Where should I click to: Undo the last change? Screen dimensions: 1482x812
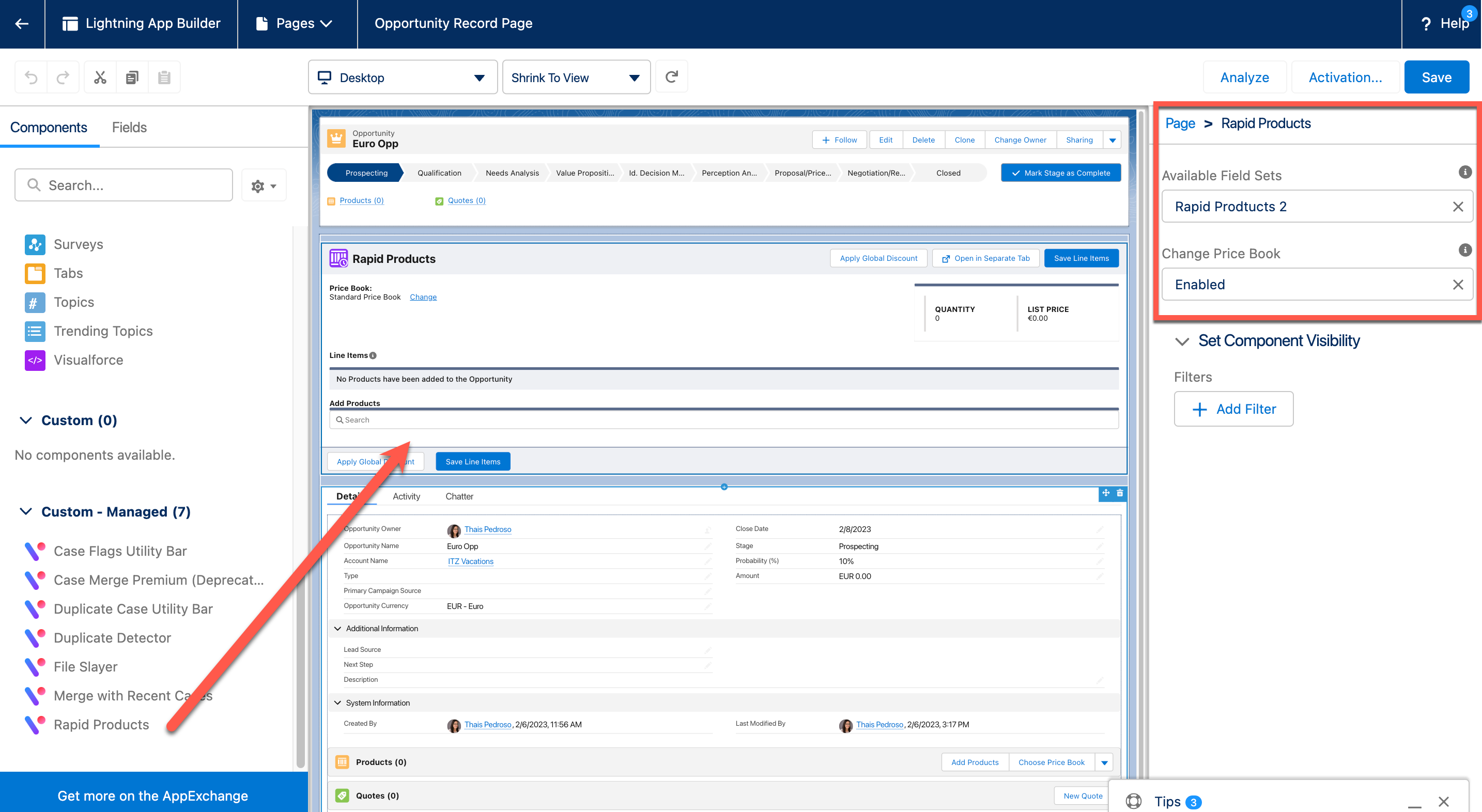[x=31, y=77]
